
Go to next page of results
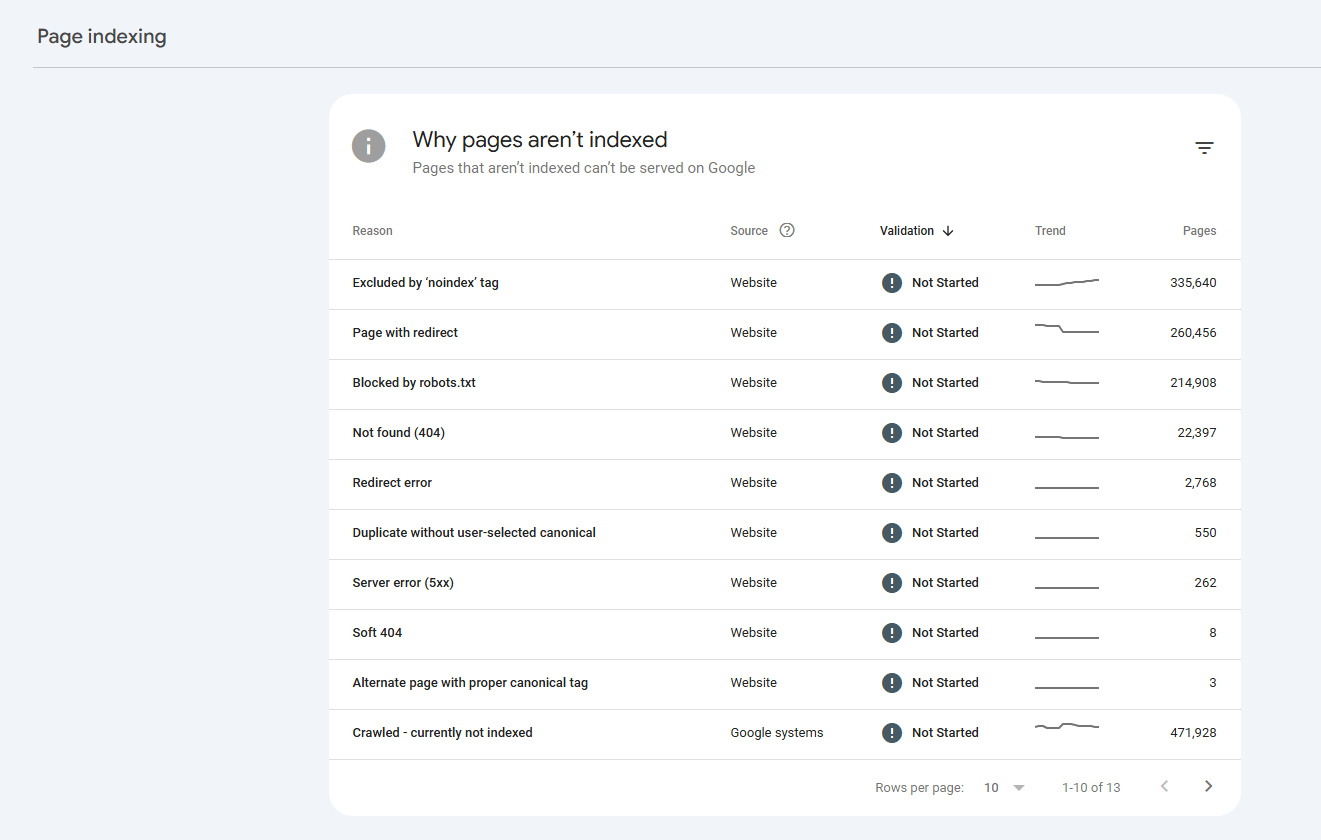click(x=1208, y=787)
